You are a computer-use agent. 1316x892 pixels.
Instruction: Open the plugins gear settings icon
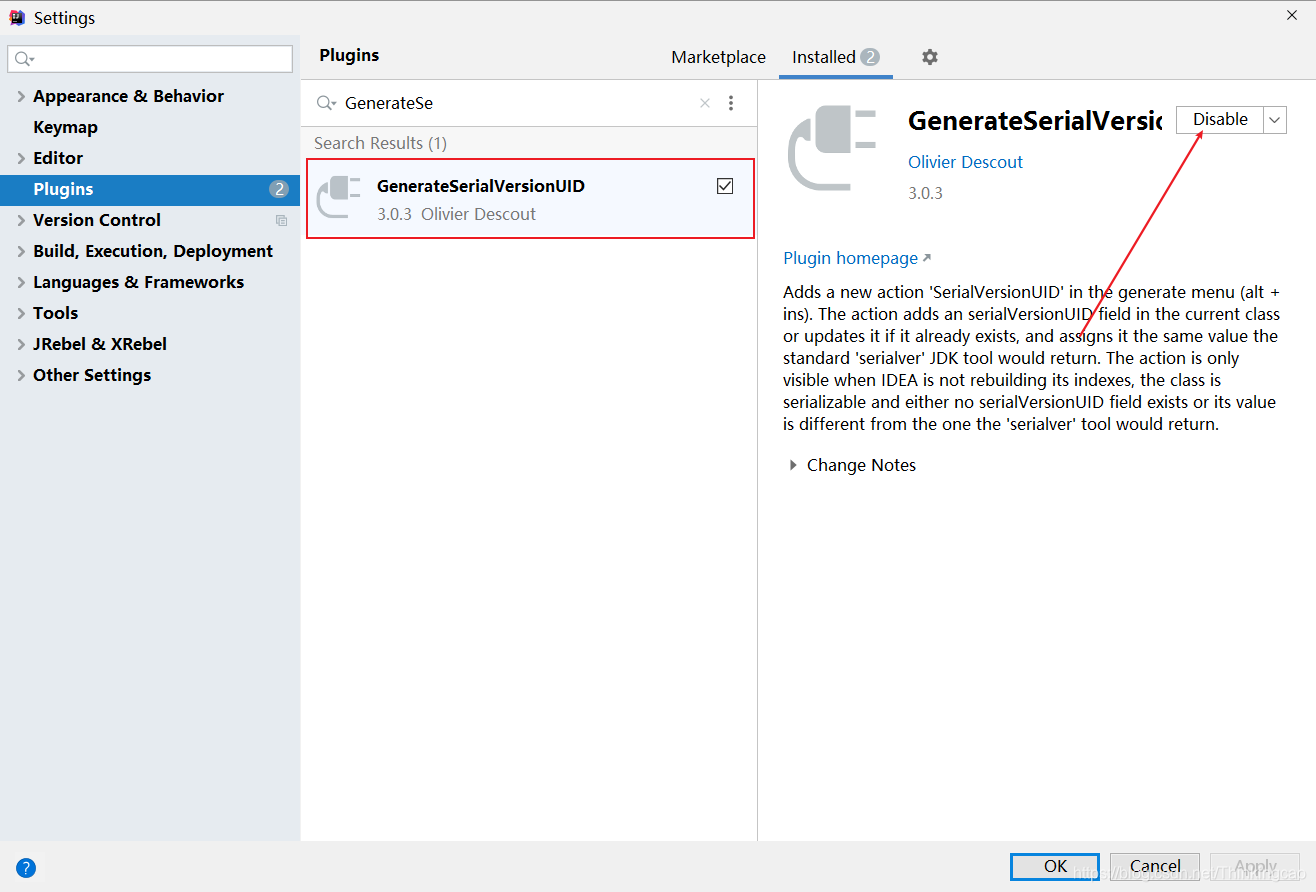(930, 57)
